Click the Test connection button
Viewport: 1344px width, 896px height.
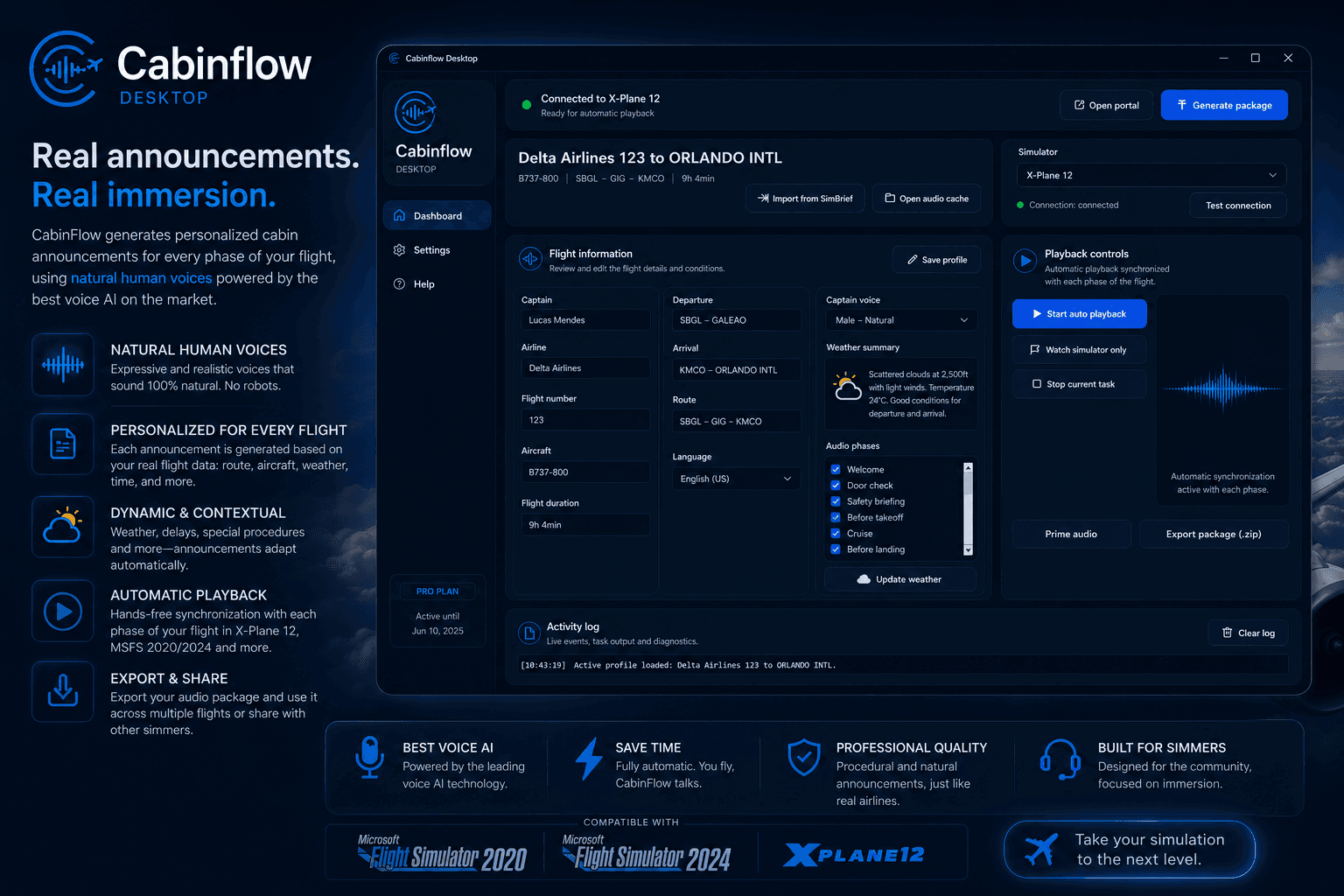pos(1238,206)
